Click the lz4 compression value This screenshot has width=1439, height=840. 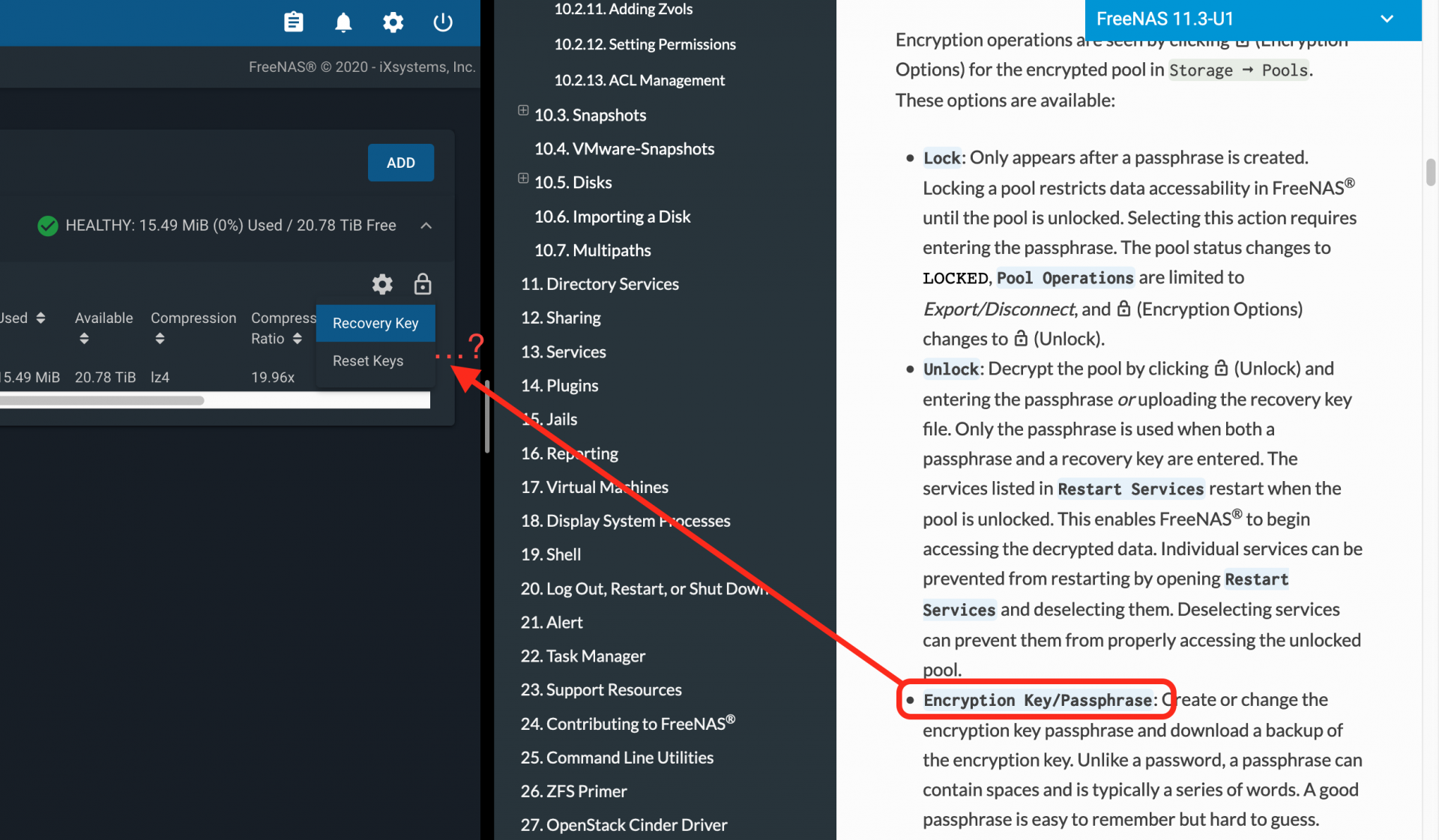(160, 377)
